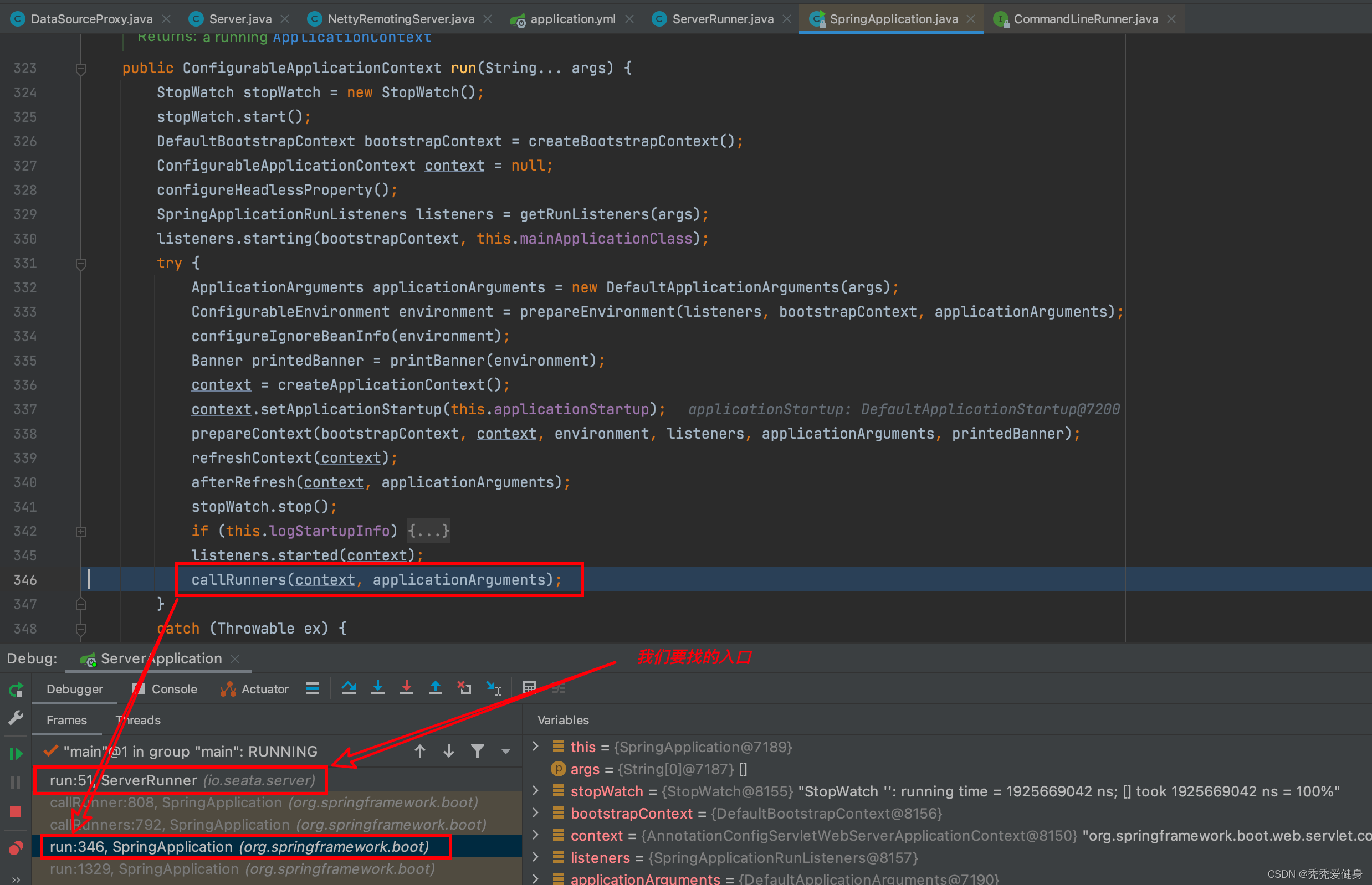Select the "main"@1 RUNNING thread entry
Image resolution: width=1372 pixels, height=885 pixels.
[190, 751]
